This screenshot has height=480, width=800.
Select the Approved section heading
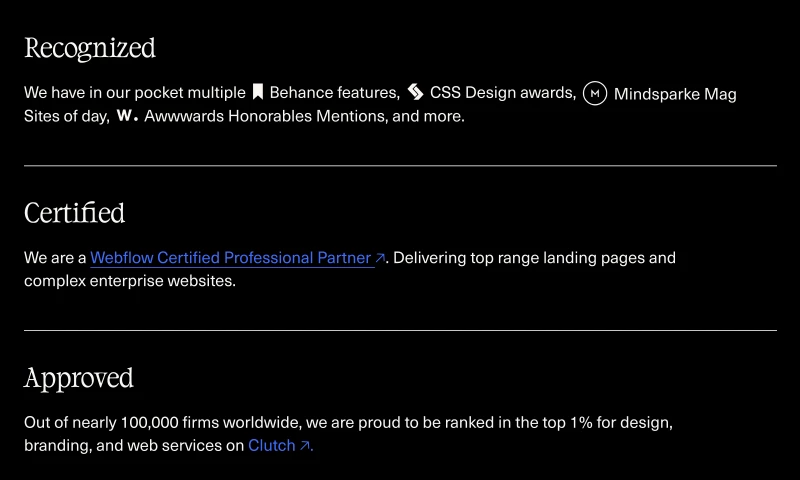pos(79,378)
